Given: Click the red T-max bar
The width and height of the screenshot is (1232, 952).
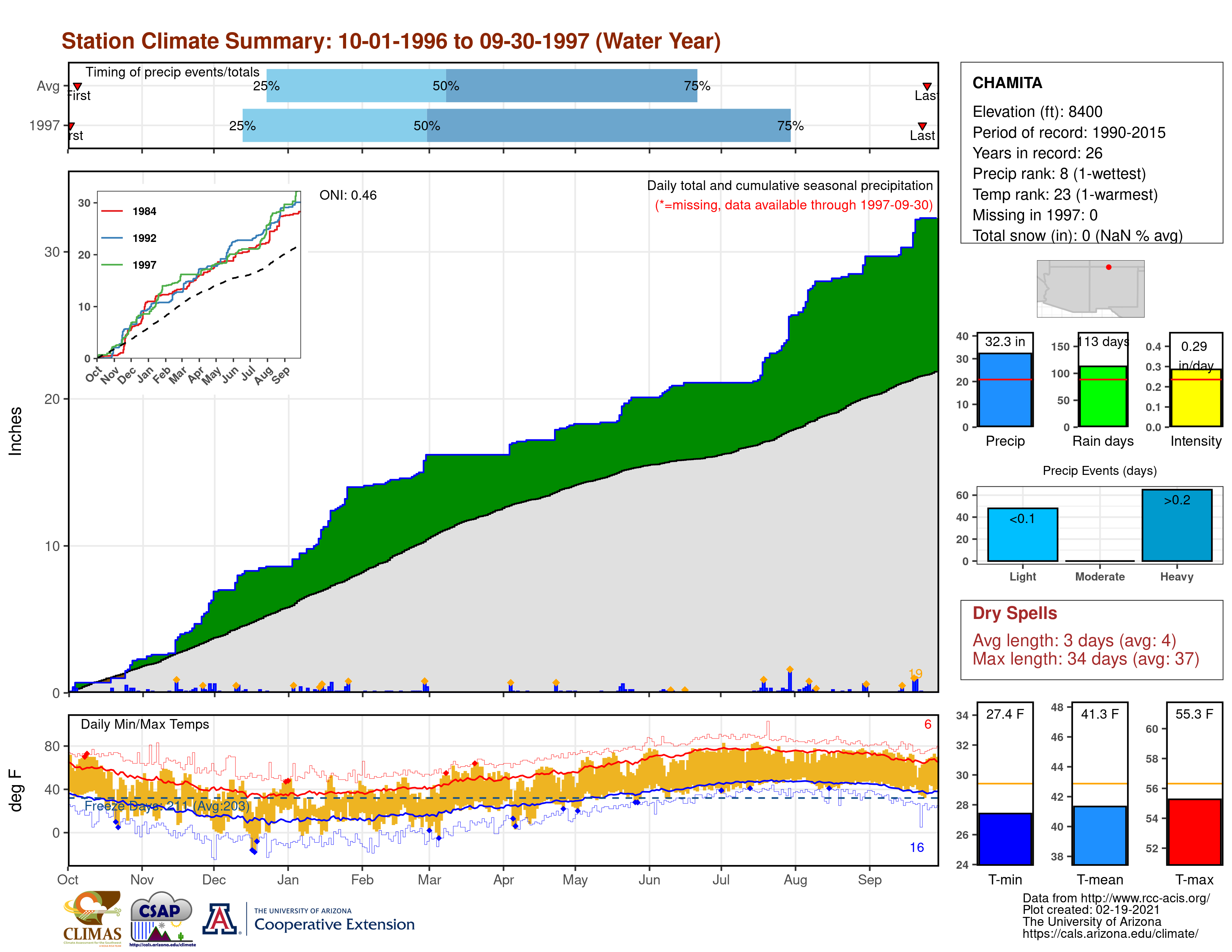Looking at the screenshot, I should [1194, 832].
